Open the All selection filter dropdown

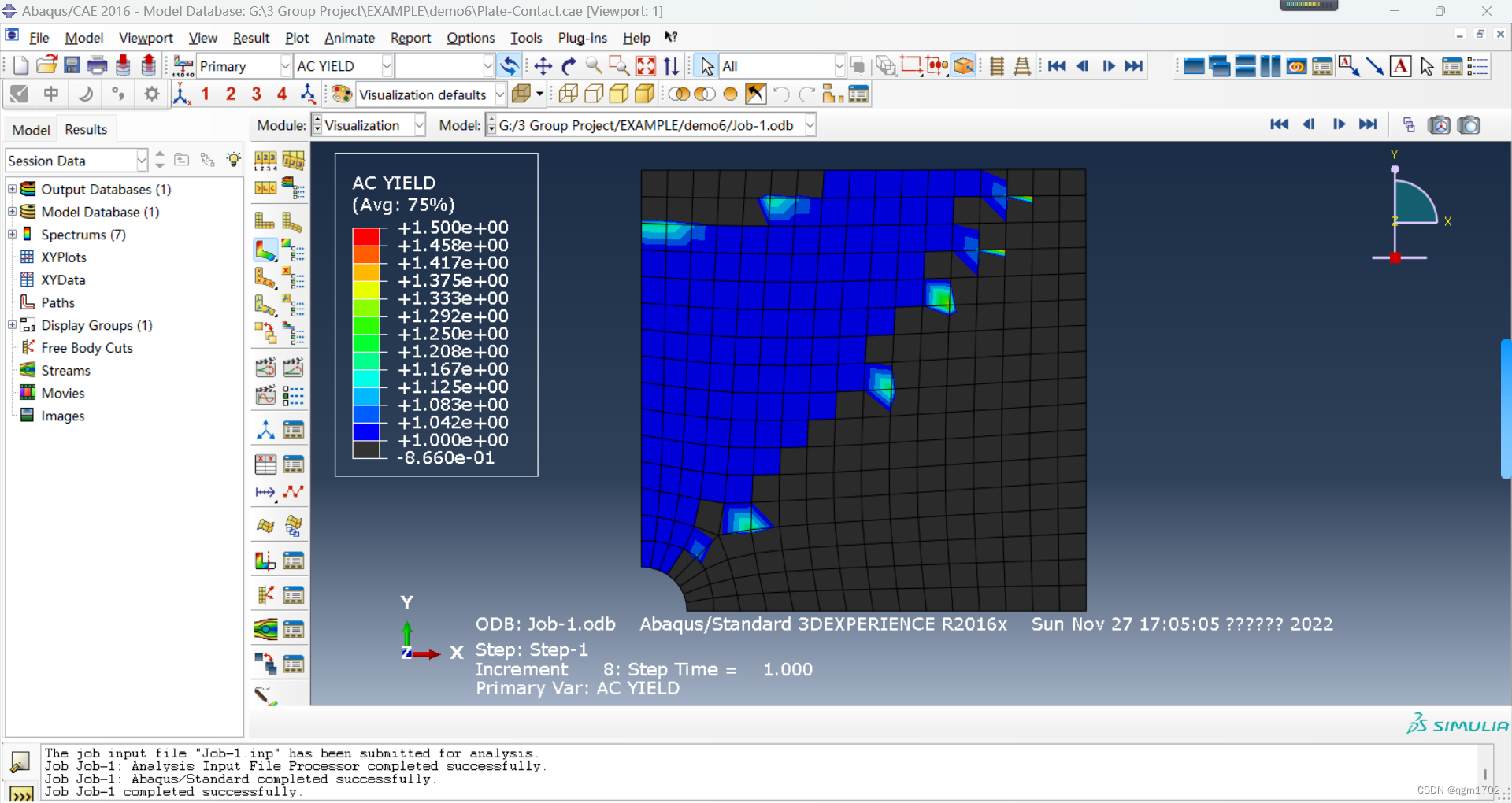click(839, 66)
